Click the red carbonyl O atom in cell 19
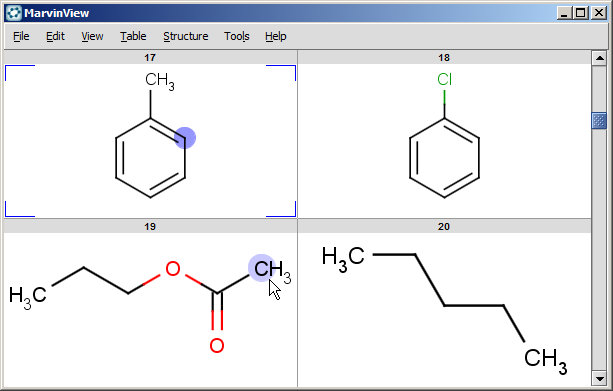Image resolution: width=613 pixels, height=391 pixels. 217,346
